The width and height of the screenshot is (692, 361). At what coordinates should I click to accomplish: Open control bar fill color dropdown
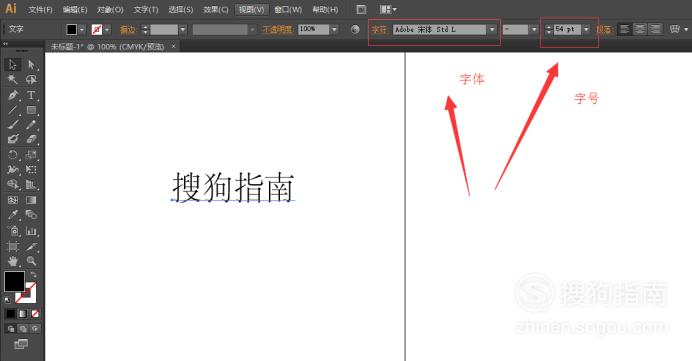[x=82, y=30]
